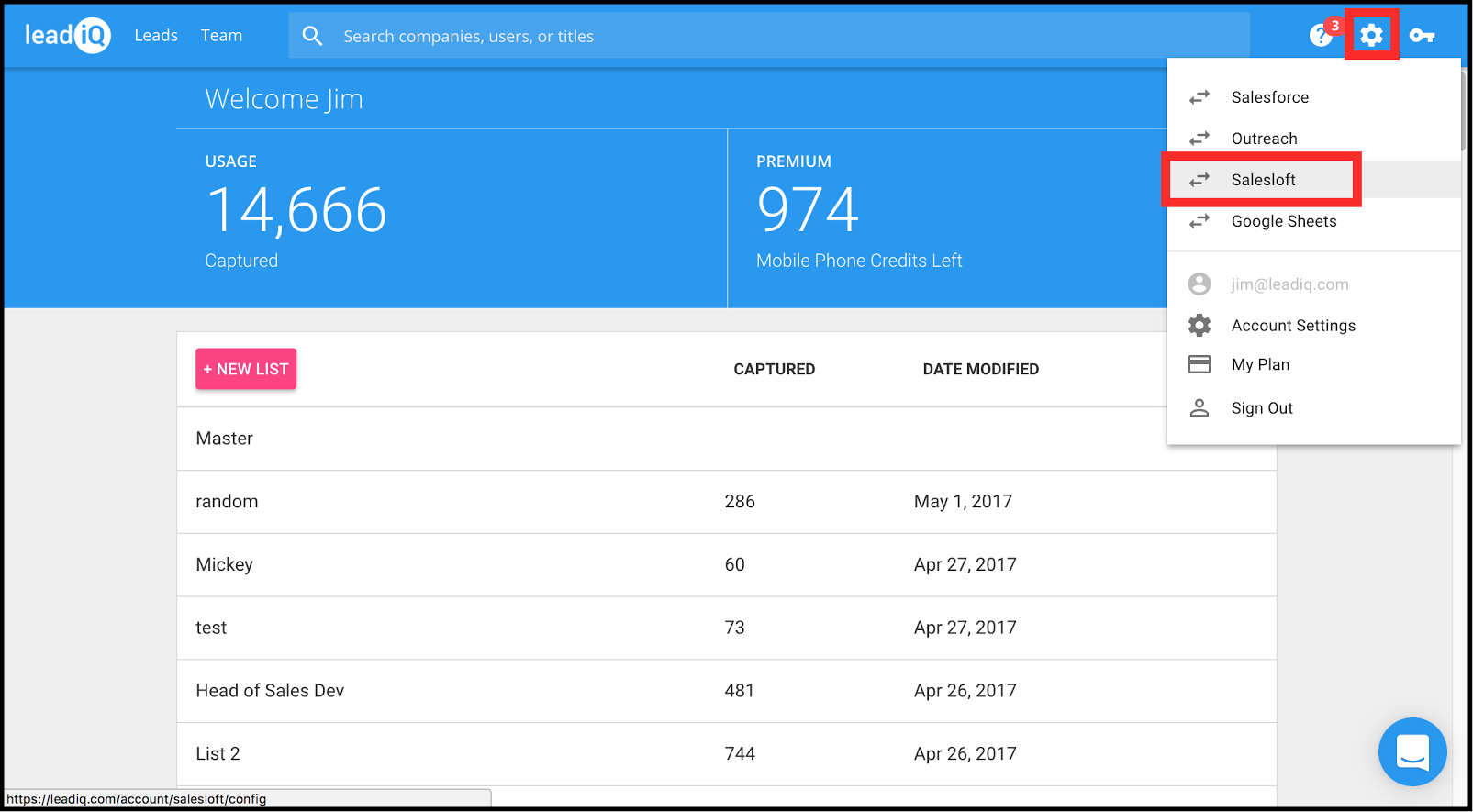
Task: Click the 14,666 usage number
Action: coord(296,210)
